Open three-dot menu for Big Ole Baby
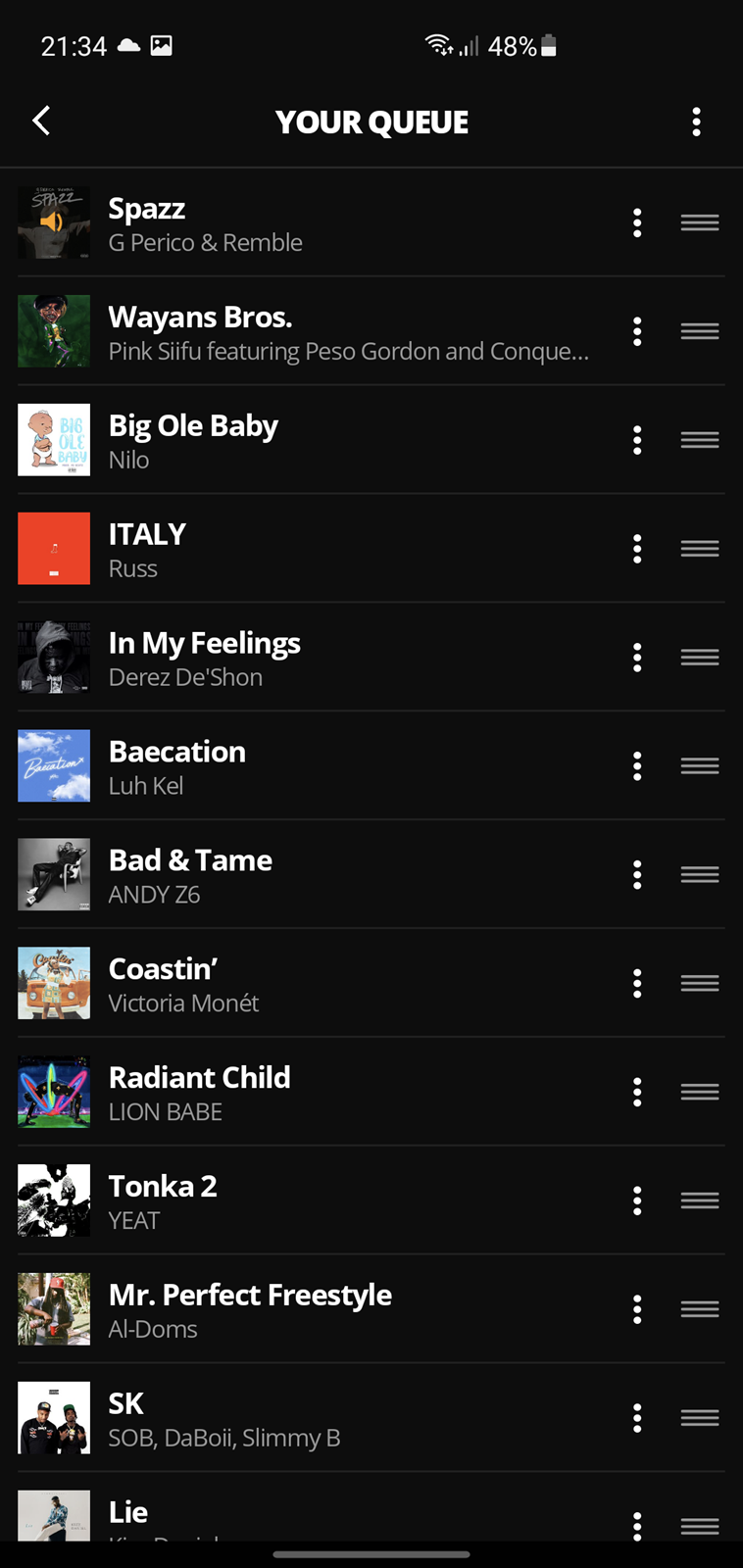The height and width of the screenshot is (1568, 743). click(x=637, y=441)
